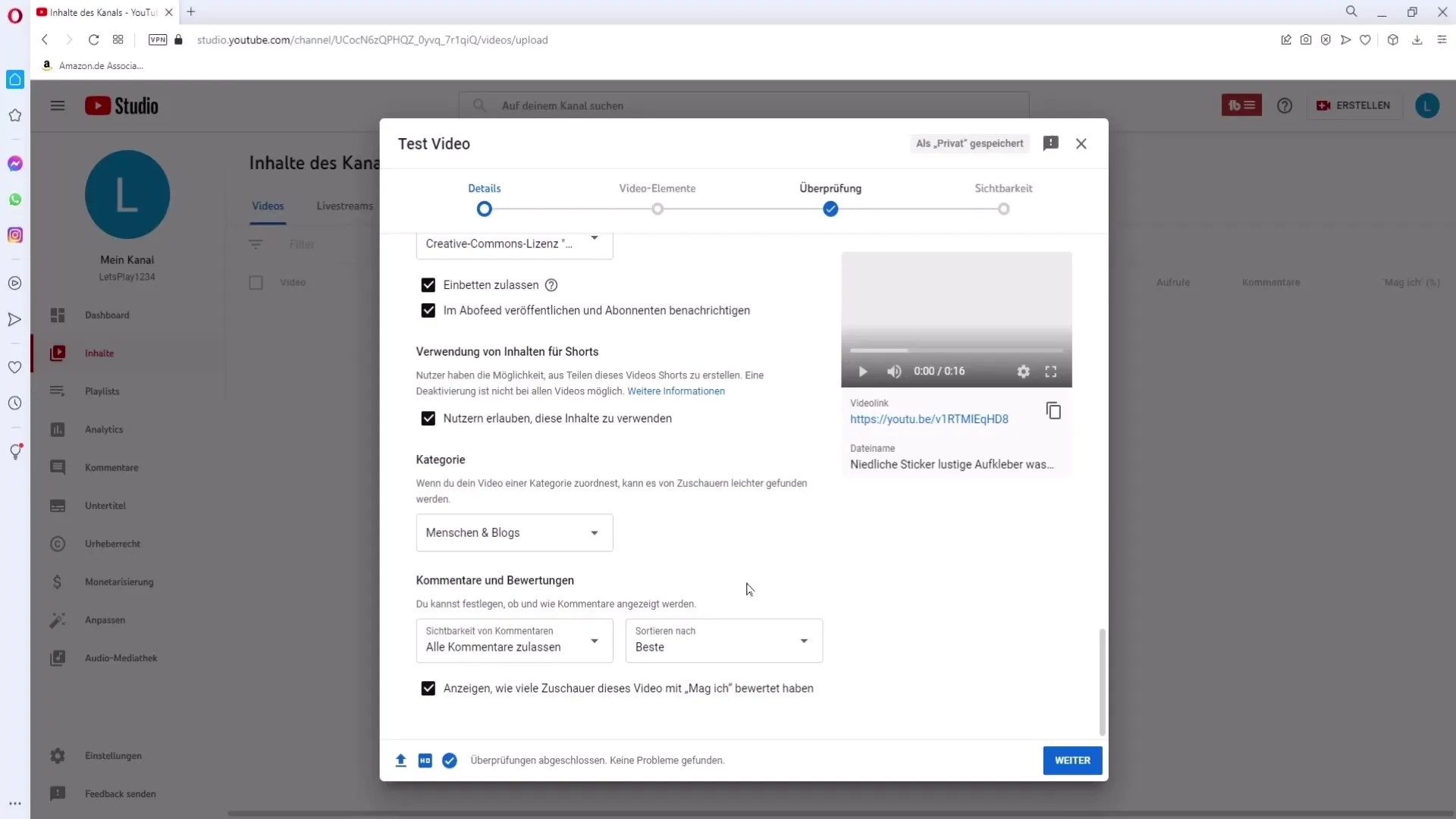Open the Menschen & Blogs category dropdown
Image resolution: width=1456 pixels, height=819 pixels.
click(514, 533)
